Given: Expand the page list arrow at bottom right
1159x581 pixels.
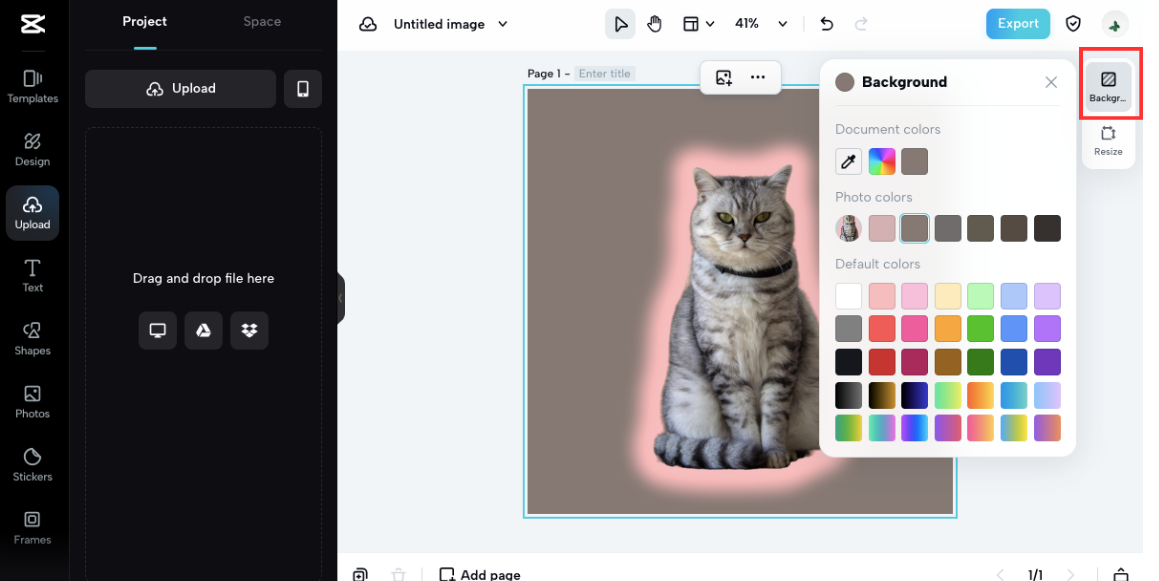Looking at the screenshot, I should [1121, 574].
